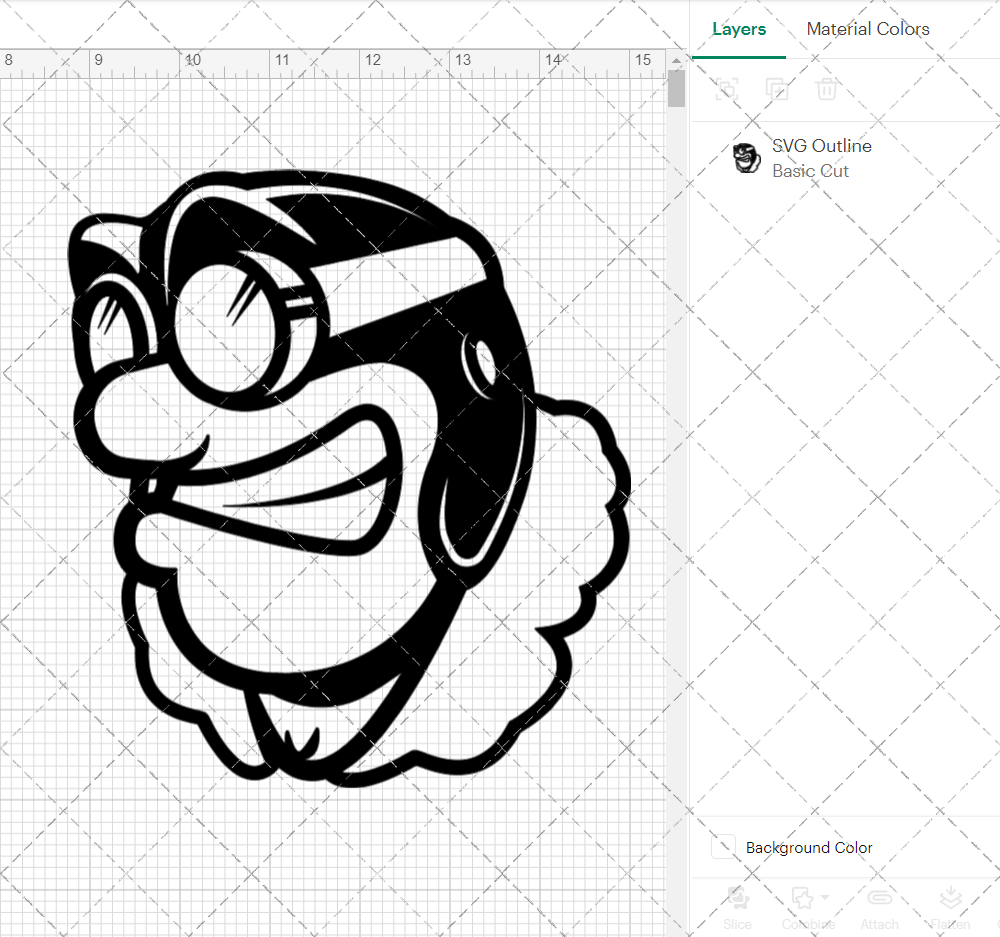This screenshot has width=1000, height=937.
Task: Open the Material Colors tab
Action: pyautogui.click(x=867, y=29)
